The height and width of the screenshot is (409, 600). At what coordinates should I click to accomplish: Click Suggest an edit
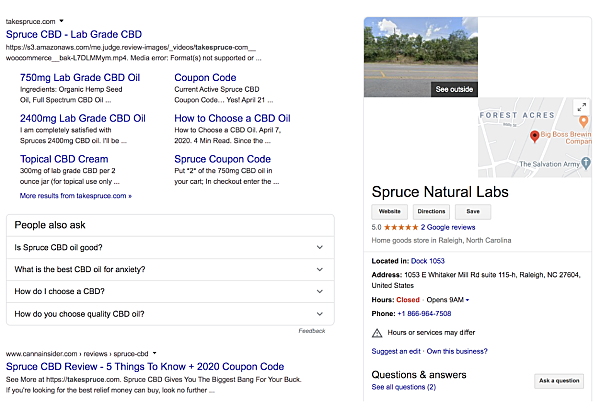396,351
